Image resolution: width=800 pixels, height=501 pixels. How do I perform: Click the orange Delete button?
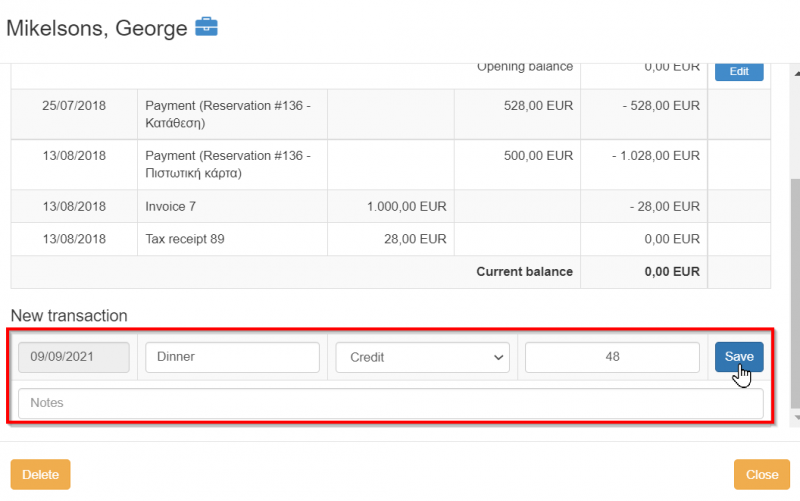point(40,474)
